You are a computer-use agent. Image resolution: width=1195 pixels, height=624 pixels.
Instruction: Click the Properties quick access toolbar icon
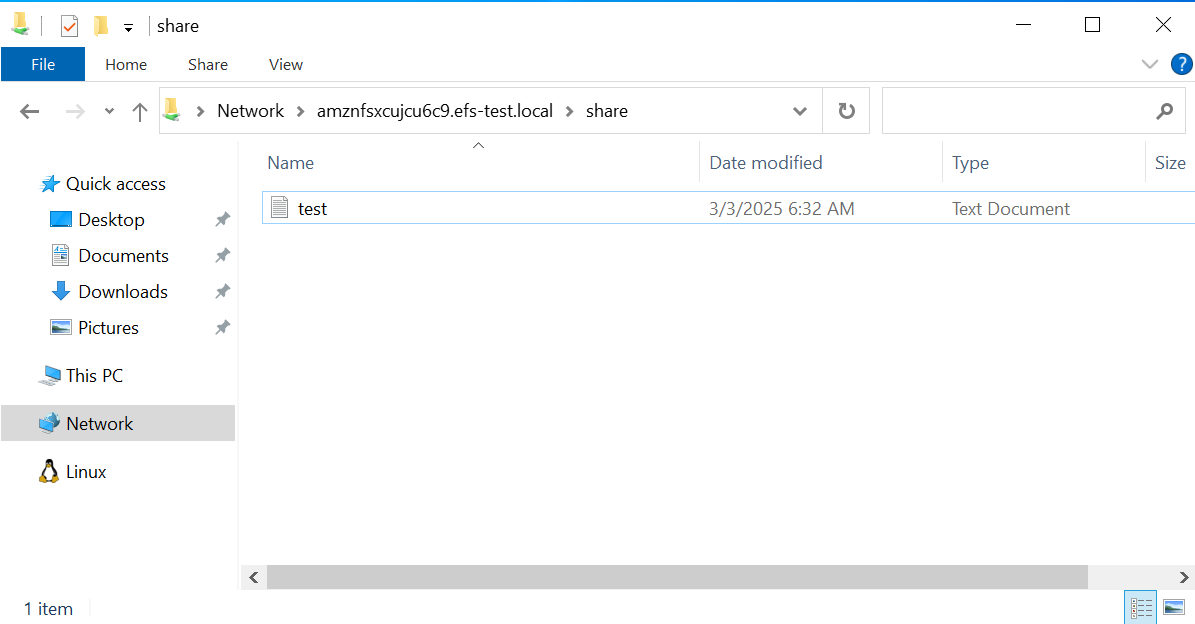(x=69, y=26)
